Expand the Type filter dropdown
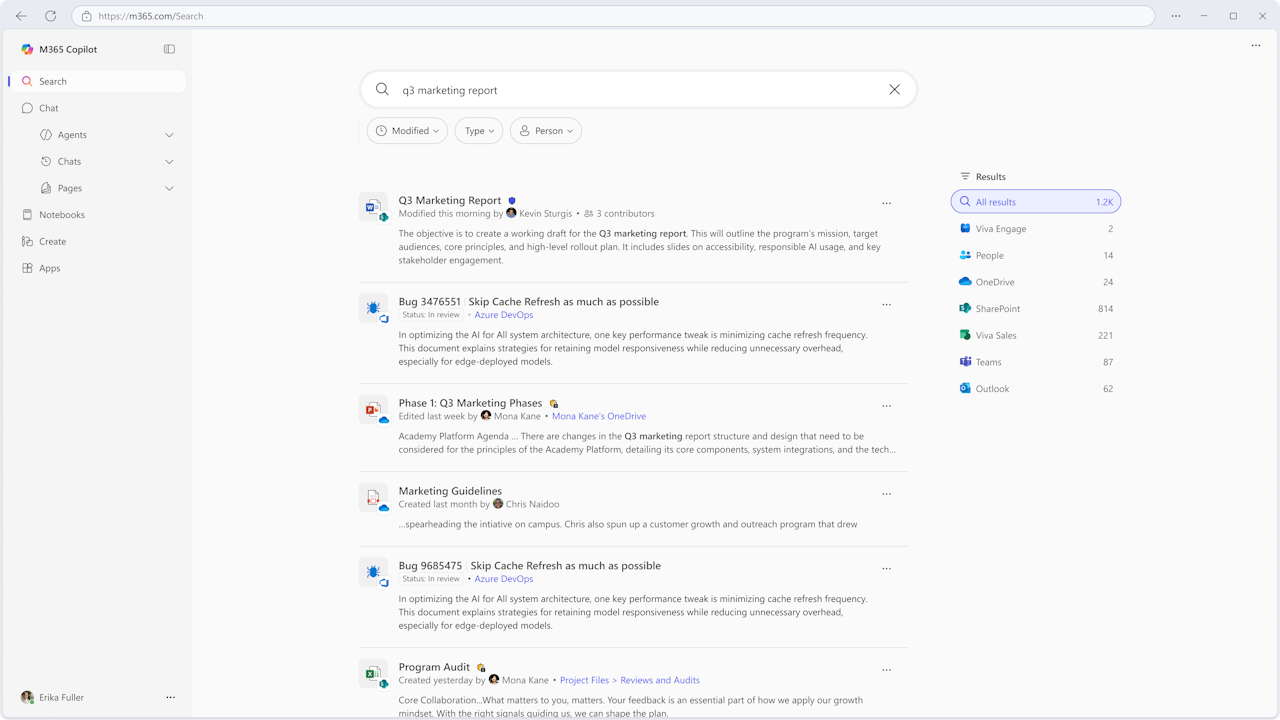Screen dimensions: 1280x720 478,130
